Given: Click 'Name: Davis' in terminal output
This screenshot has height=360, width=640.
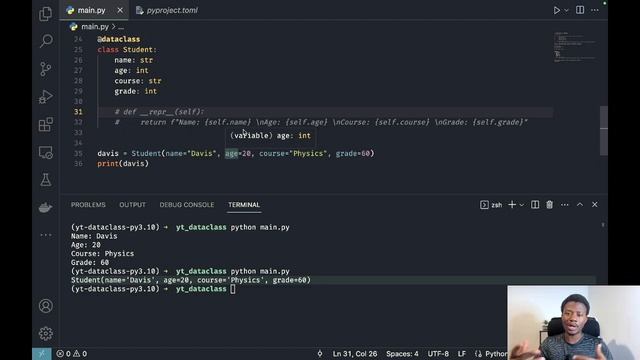Looking at the screenshot, I should [x=94, y=236].
